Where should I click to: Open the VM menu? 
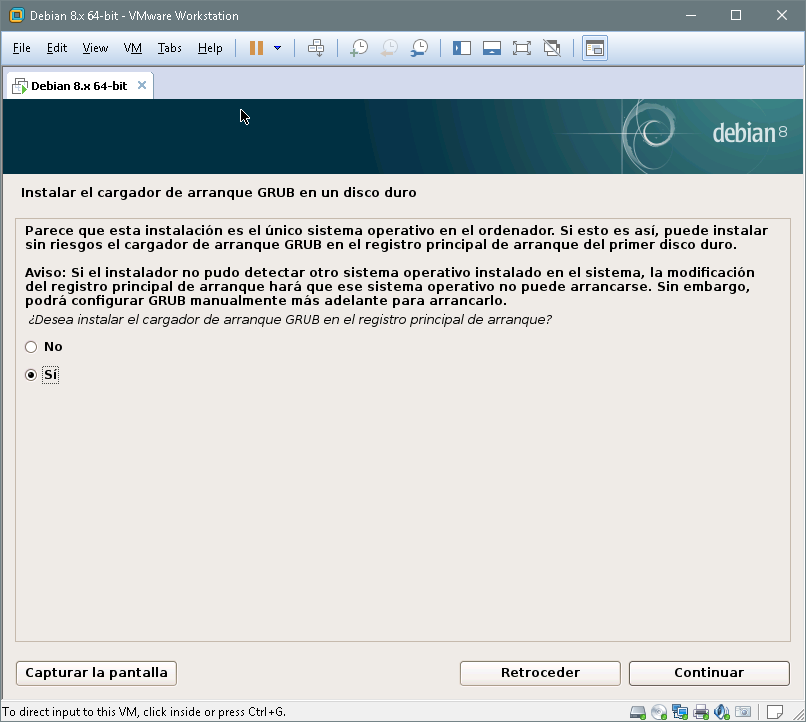tap(133, 48)
